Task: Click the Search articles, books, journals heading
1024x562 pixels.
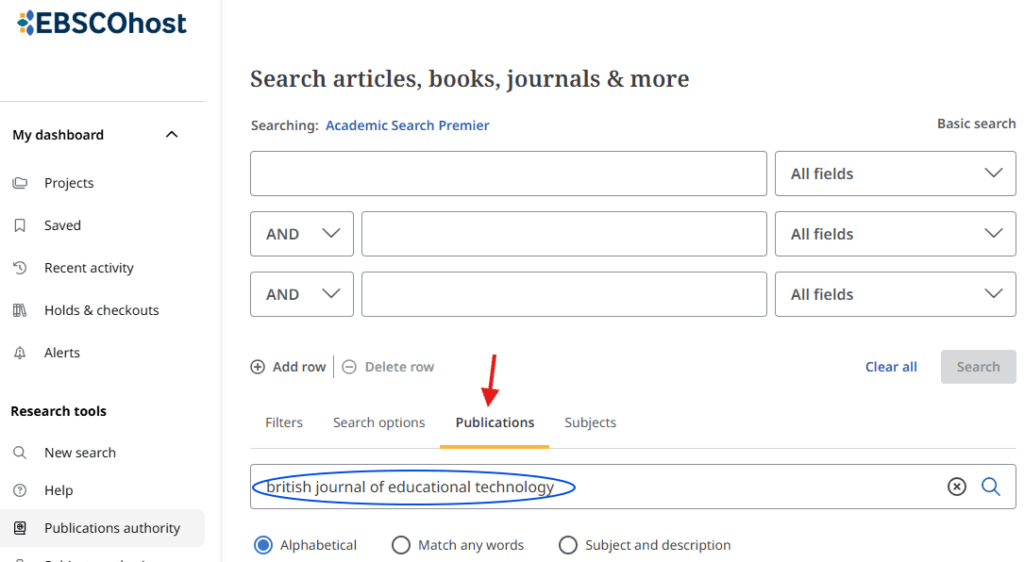Action: click(x=470, y=79)
